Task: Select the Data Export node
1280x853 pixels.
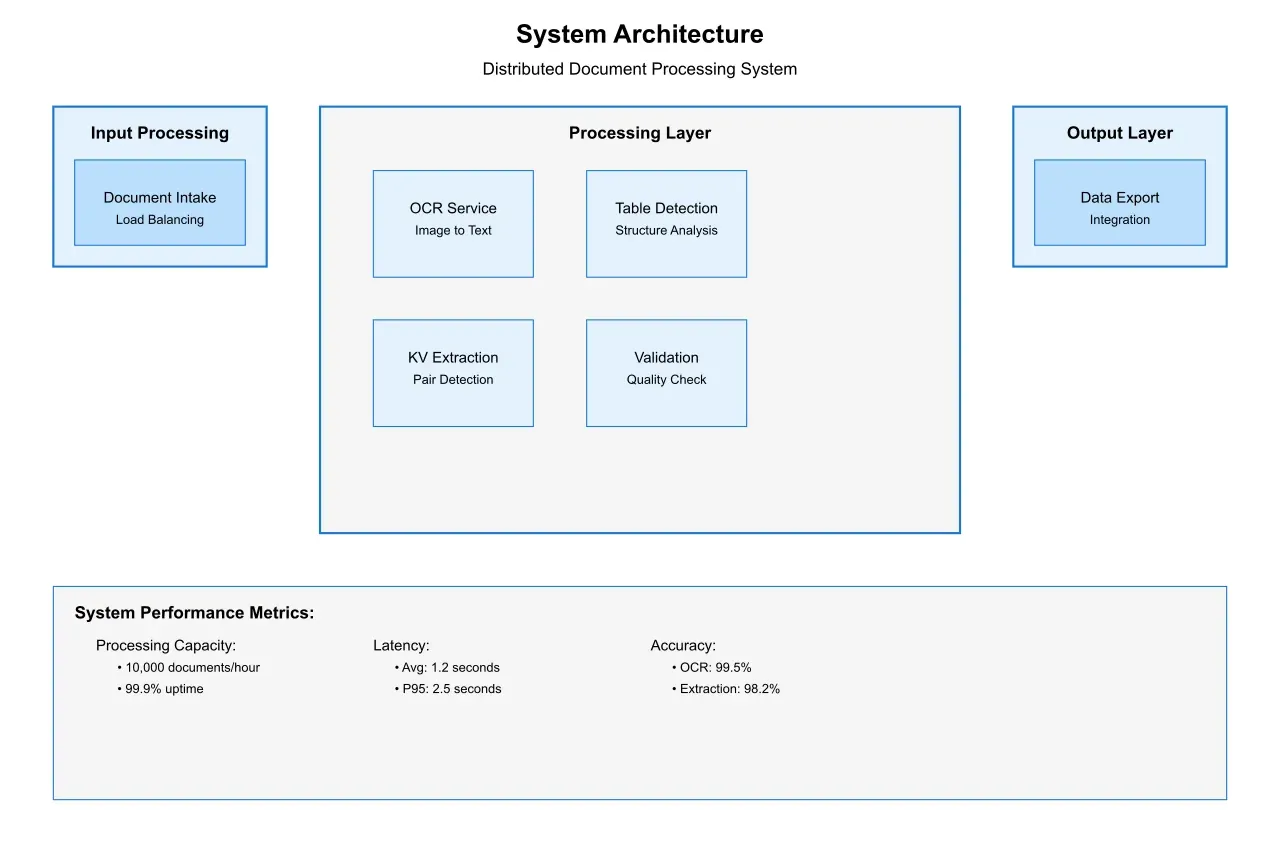Action: tap(1119, 200)
